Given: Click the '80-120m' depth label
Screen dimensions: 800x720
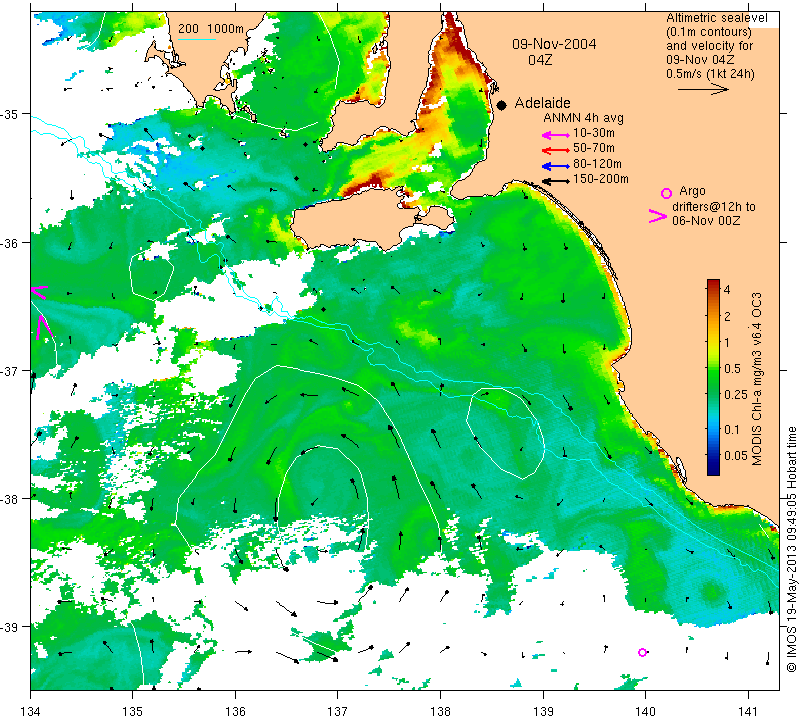Looking at the screenshot, I should [x=597, y=164].
